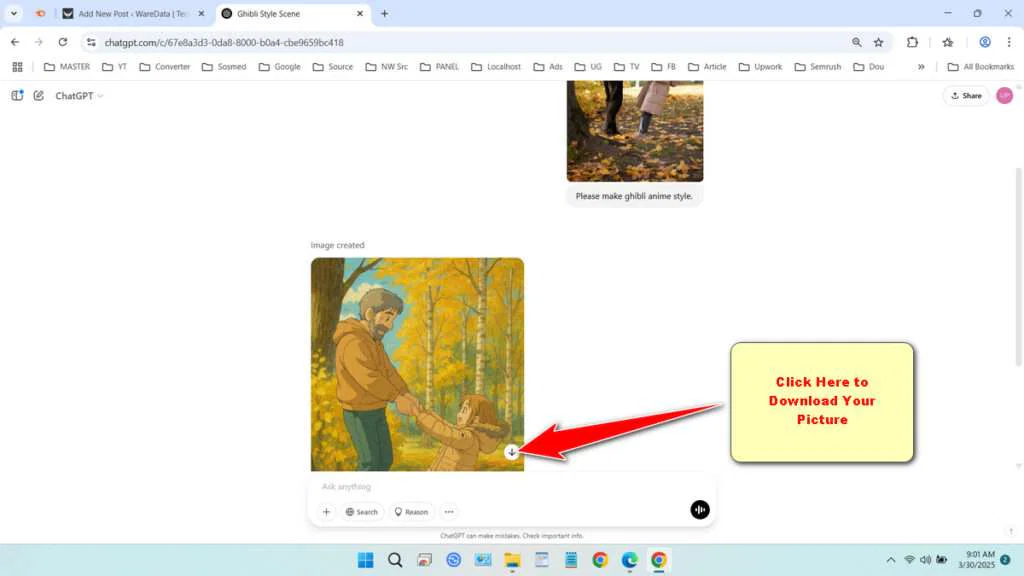Open the ChatGPT model selector dropdown
This screenshot has height=576, width=1024.
[78, 95]
